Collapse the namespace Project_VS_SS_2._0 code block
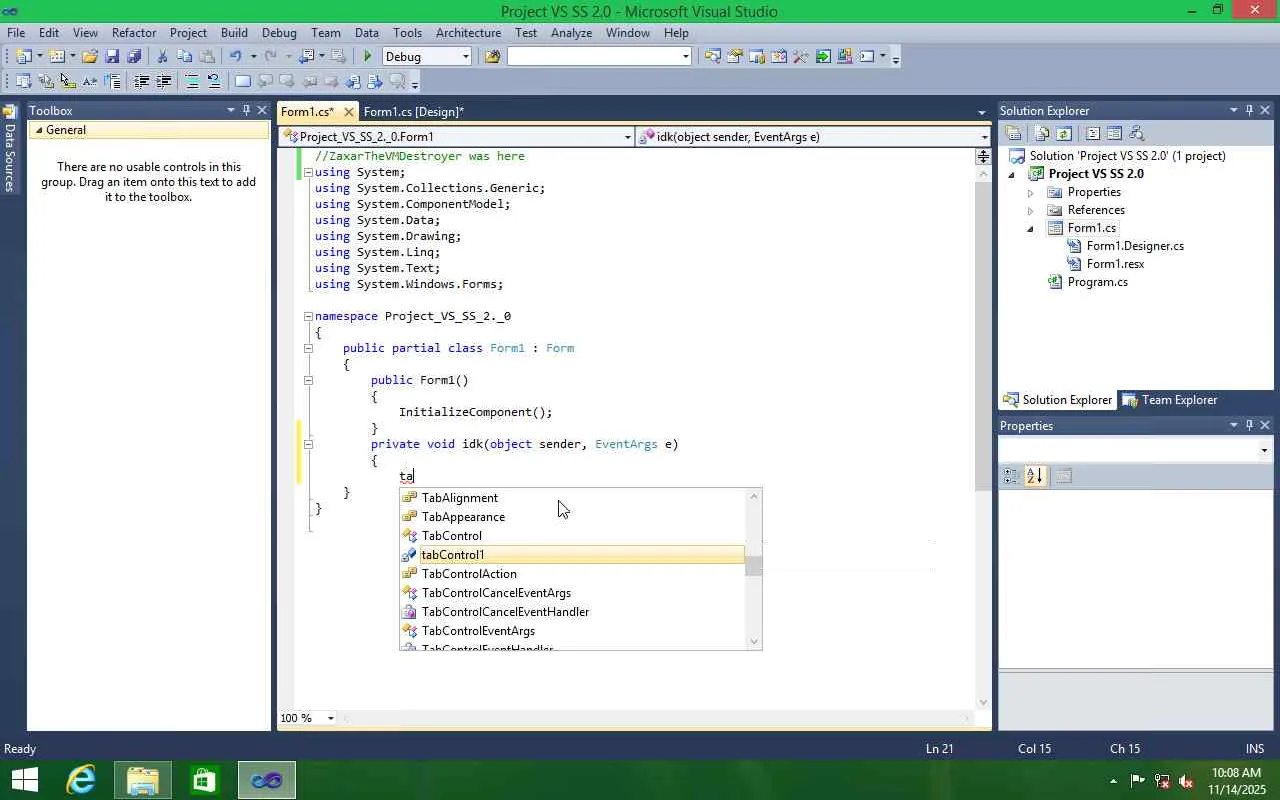This screenshot has height=800, width=1280. (308, 316)
